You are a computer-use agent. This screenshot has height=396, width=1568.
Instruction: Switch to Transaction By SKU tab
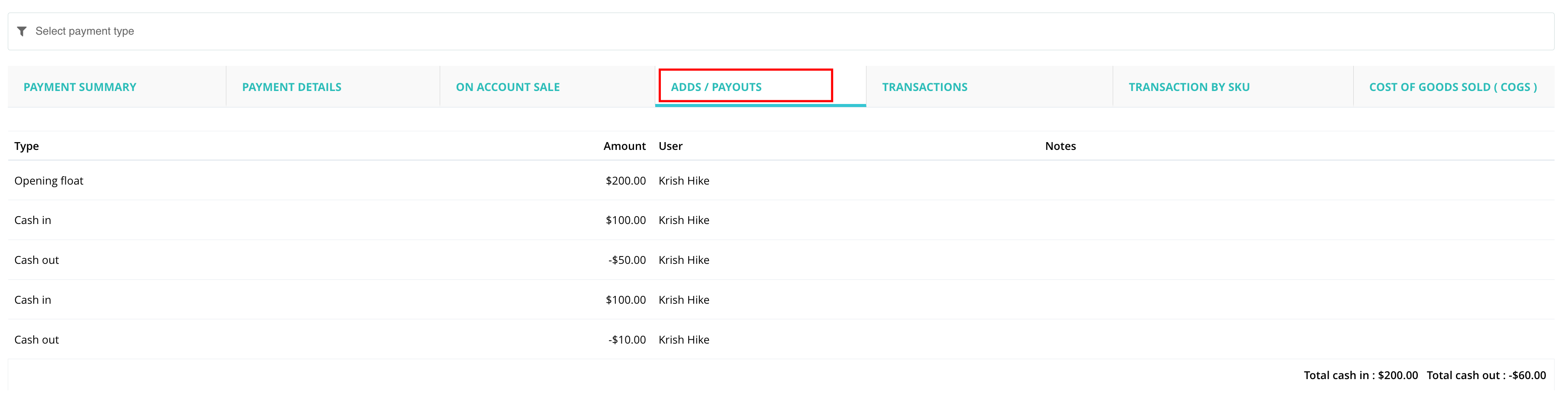pyautogui.click(x=1189, y=87)
